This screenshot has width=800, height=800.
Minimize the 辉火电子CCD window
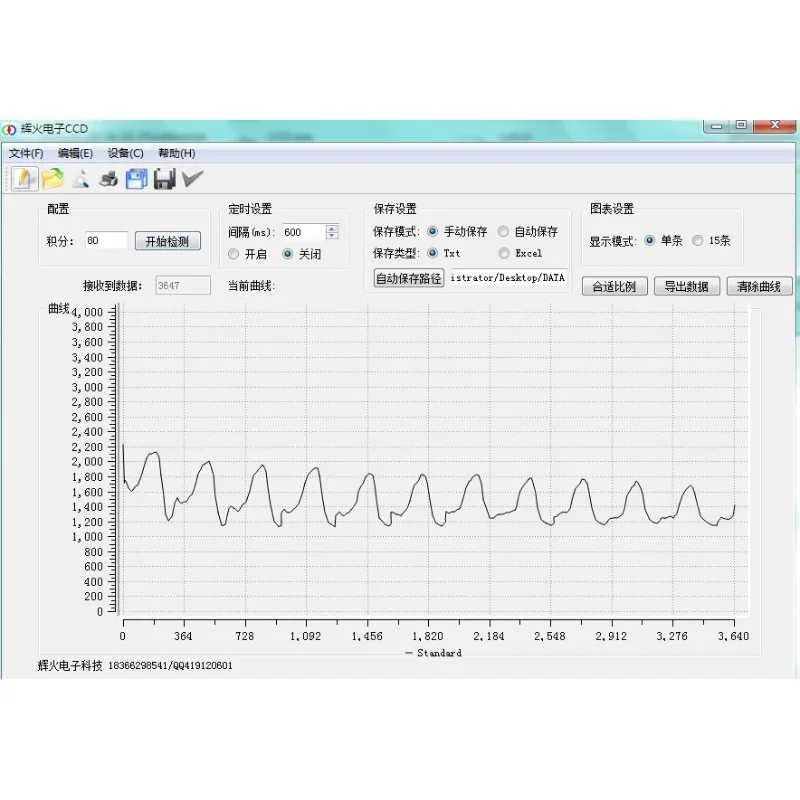point(717,126)
